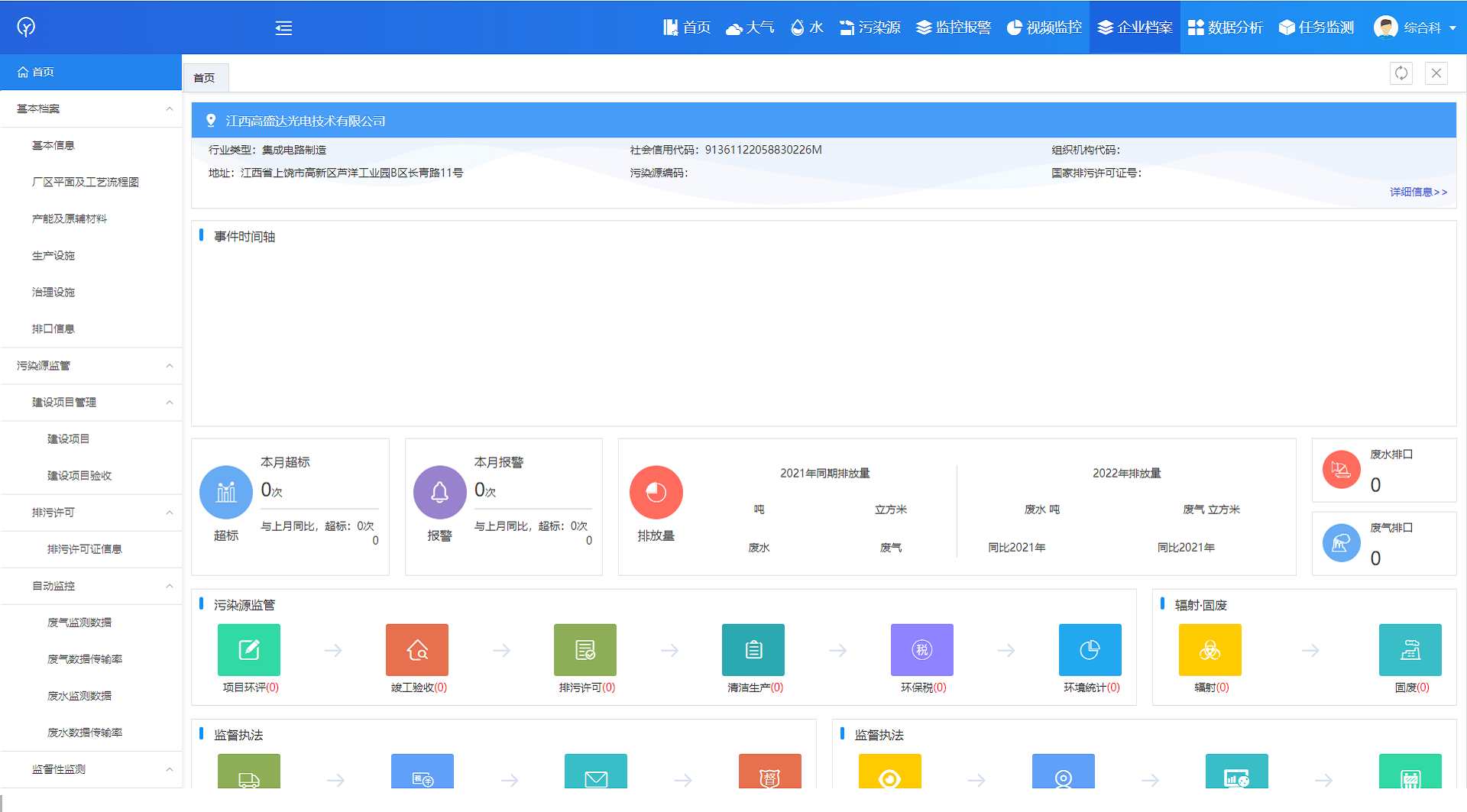Open the 固废 teal icon tile
This screenshot has width=1467, height=812.
tap(1410, 650)
